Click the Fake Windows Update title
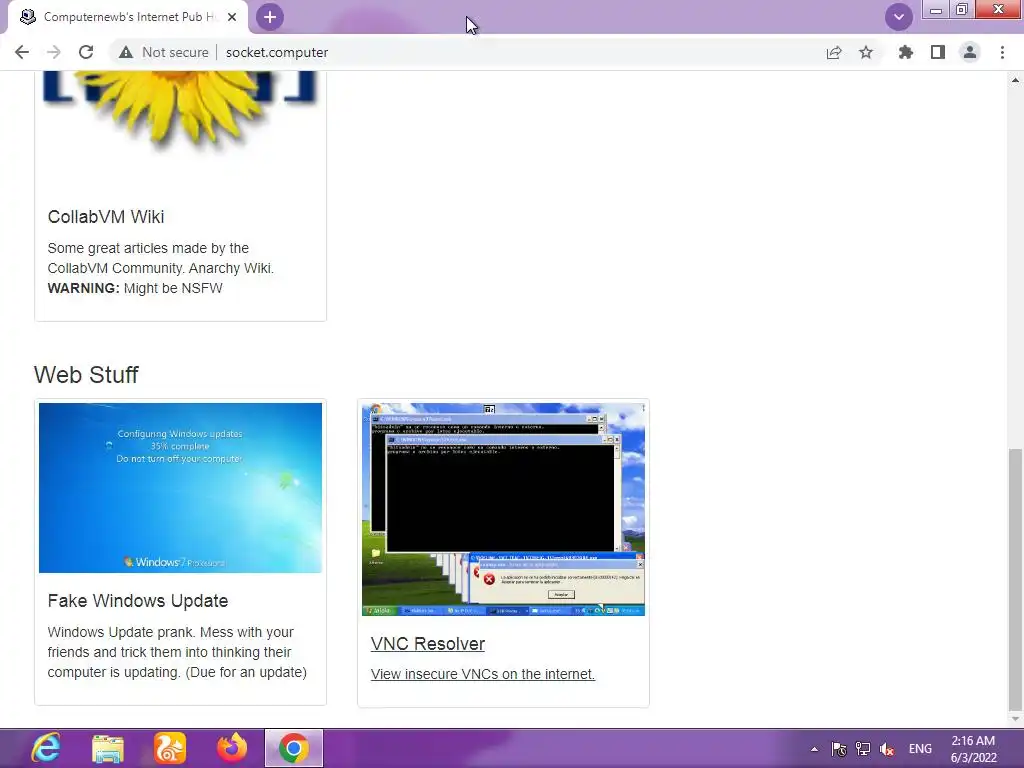 (x=138, y=601)
